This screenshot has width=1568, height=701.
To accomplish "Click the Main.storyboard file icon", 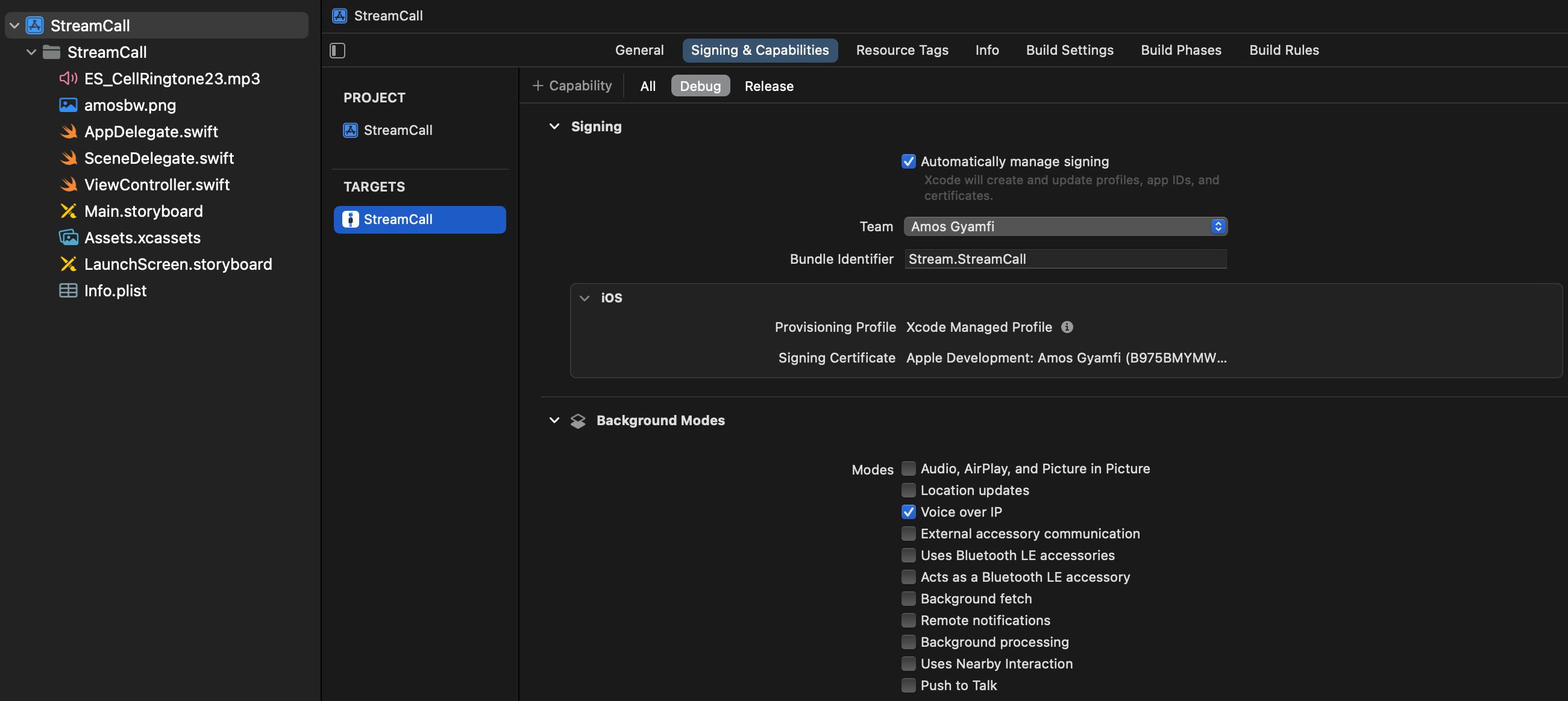I will tap(67, 211).
